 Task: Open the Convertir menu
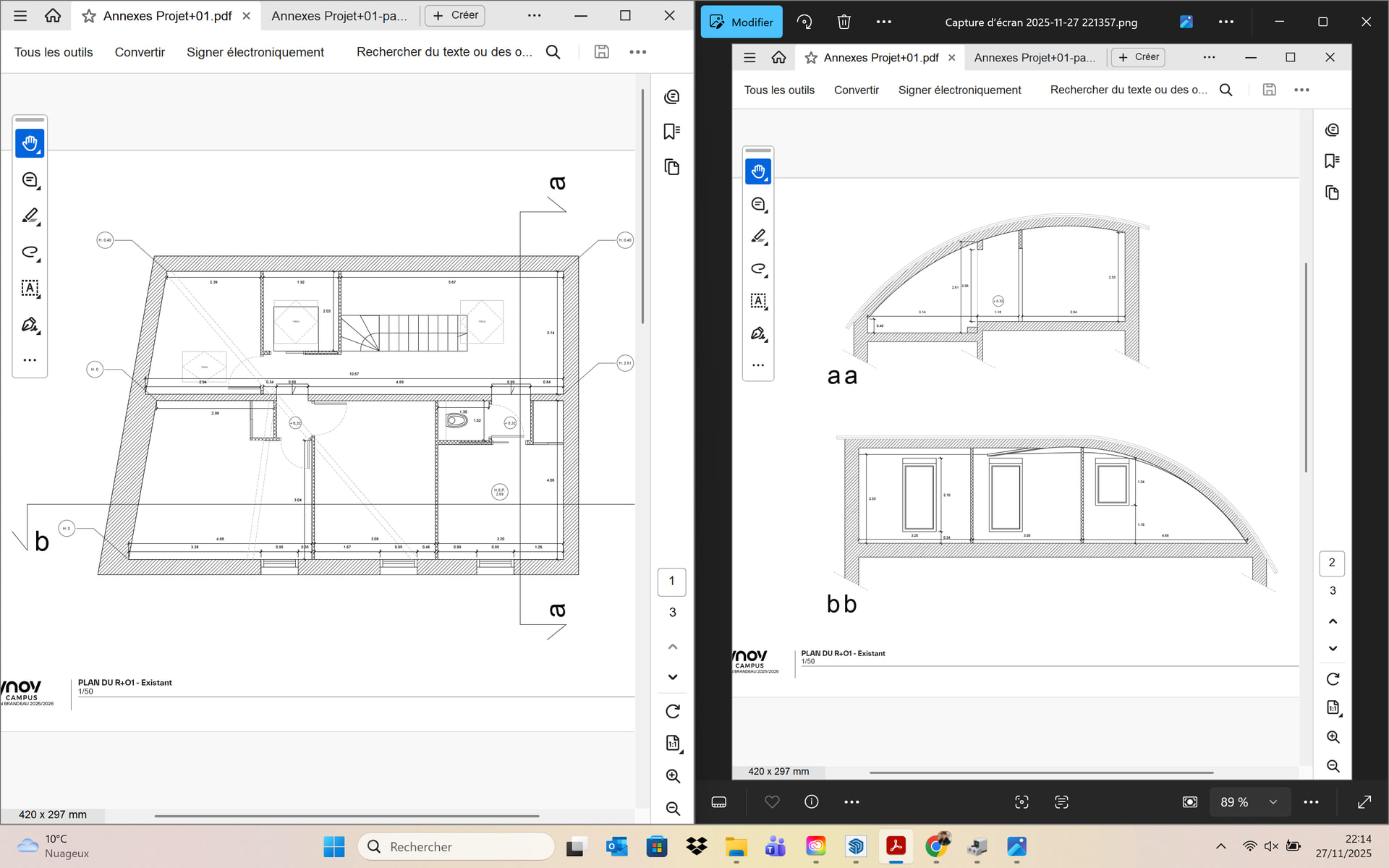(140, 52)
